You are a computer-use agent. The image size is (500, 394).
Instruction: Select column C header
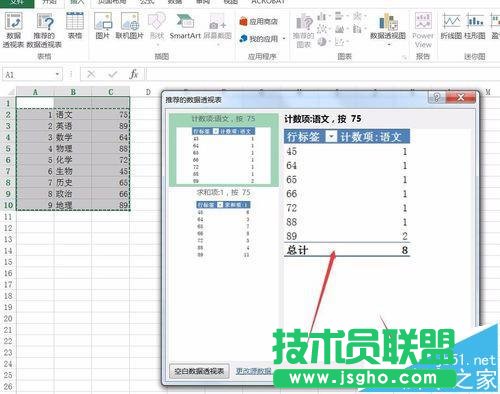tap(111, 92)
